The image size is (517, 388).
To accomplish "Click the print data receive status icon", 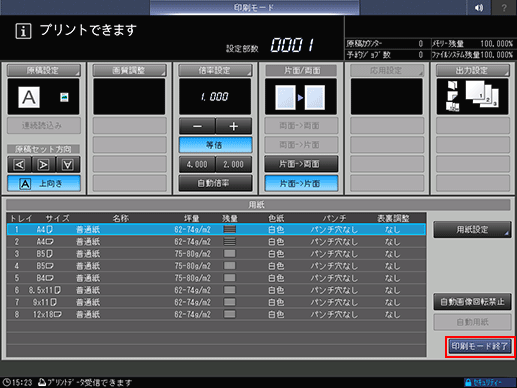I will (x=42, y=382).
